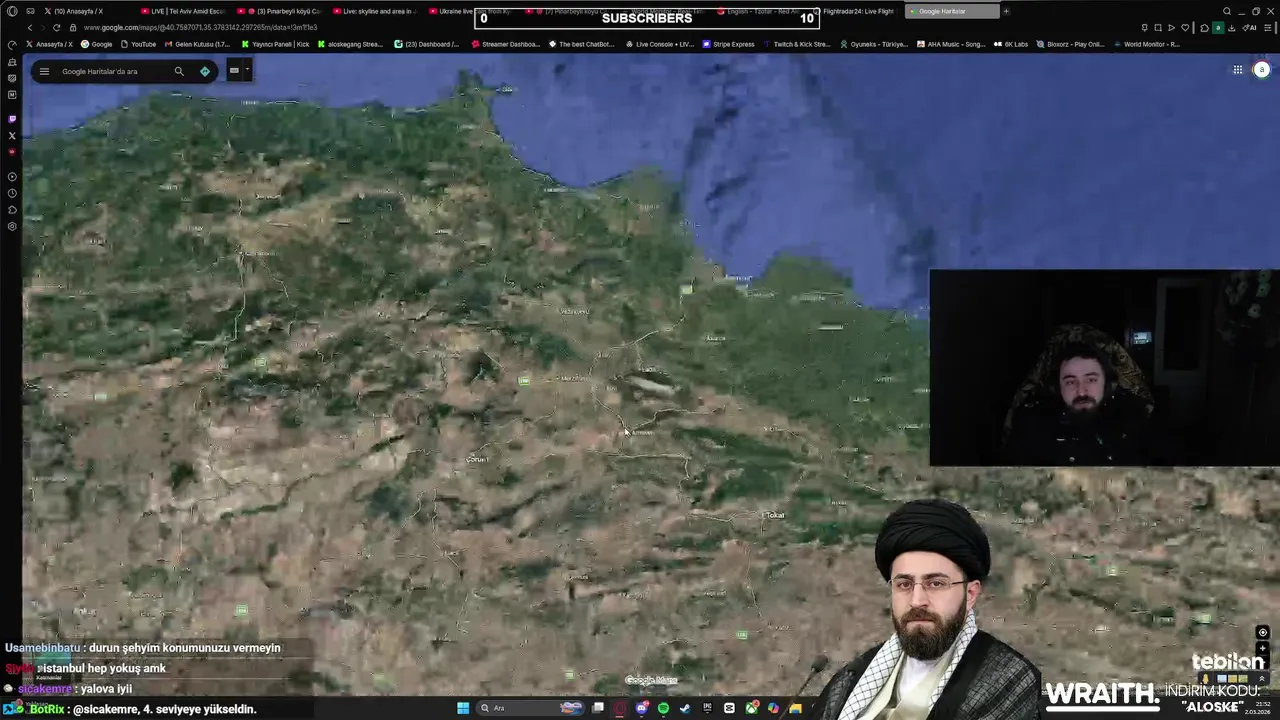Open the Google Maps hamburger menu
The image size is (1280, 720).
point(44,71)
